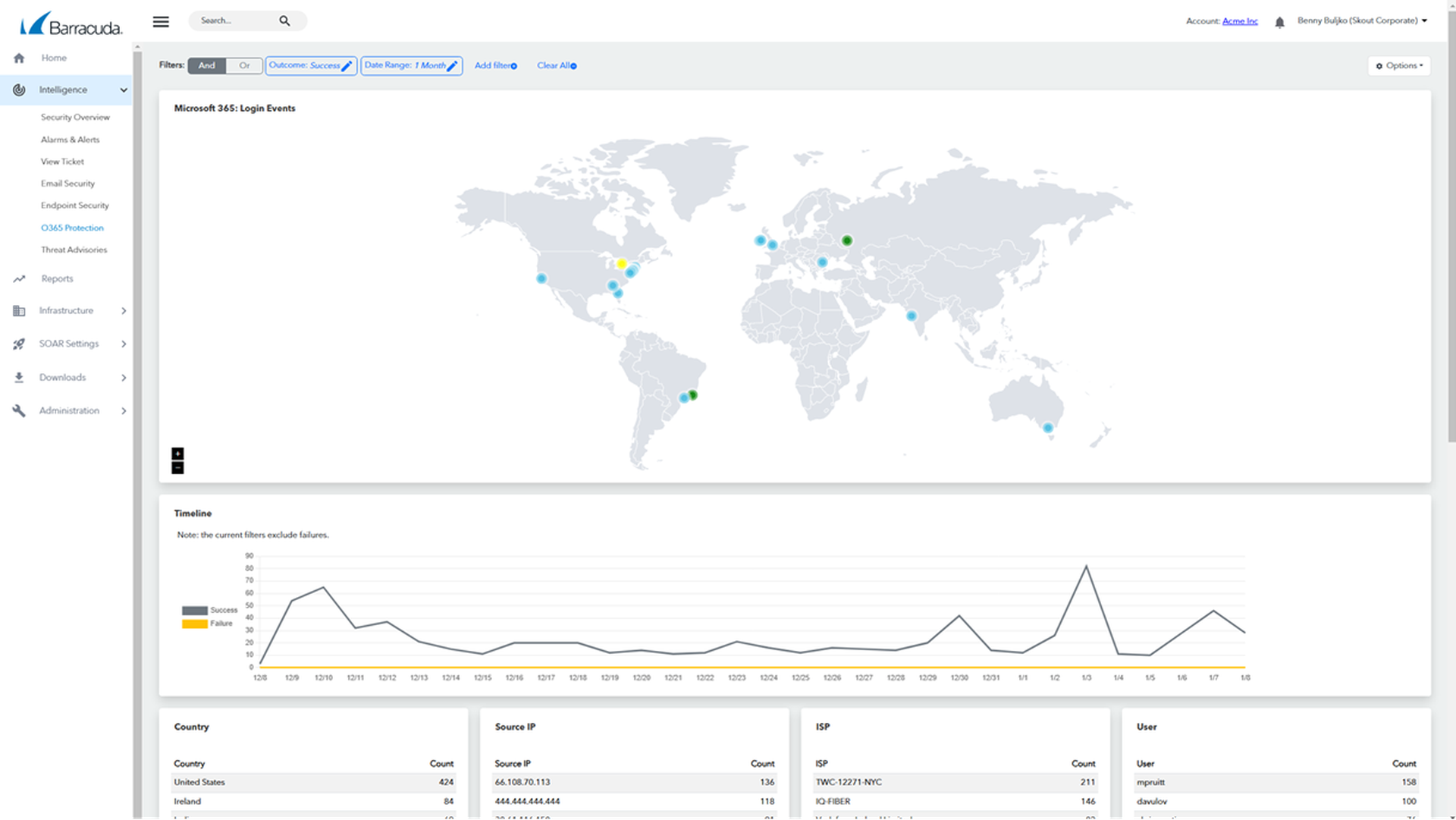Collapse the Intelligence menu chevron
This screenshot has height=820, width=1456.
[124, 90]
